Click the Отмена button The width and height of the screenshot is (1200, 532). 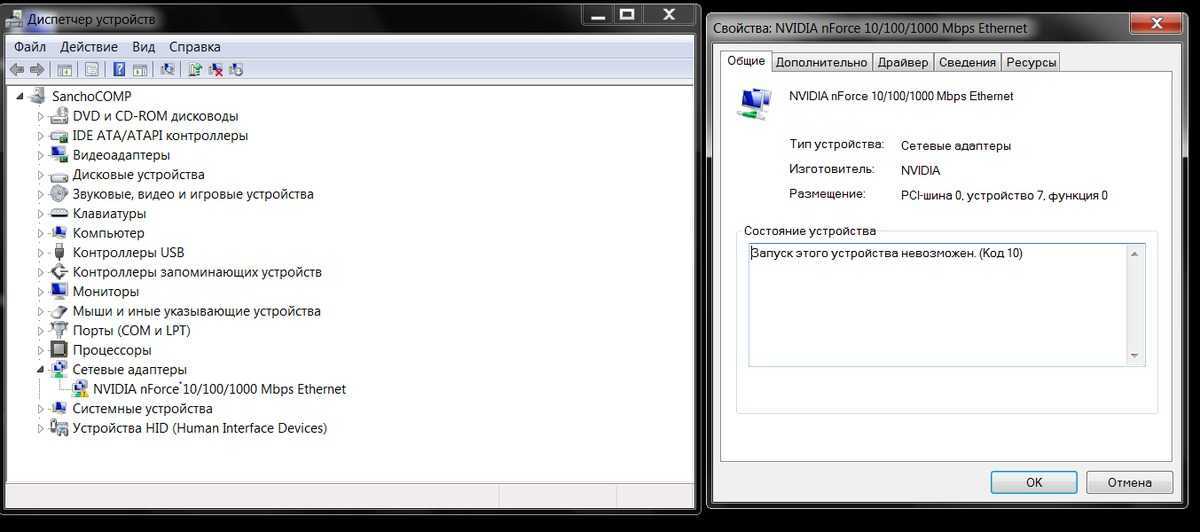1129,482
